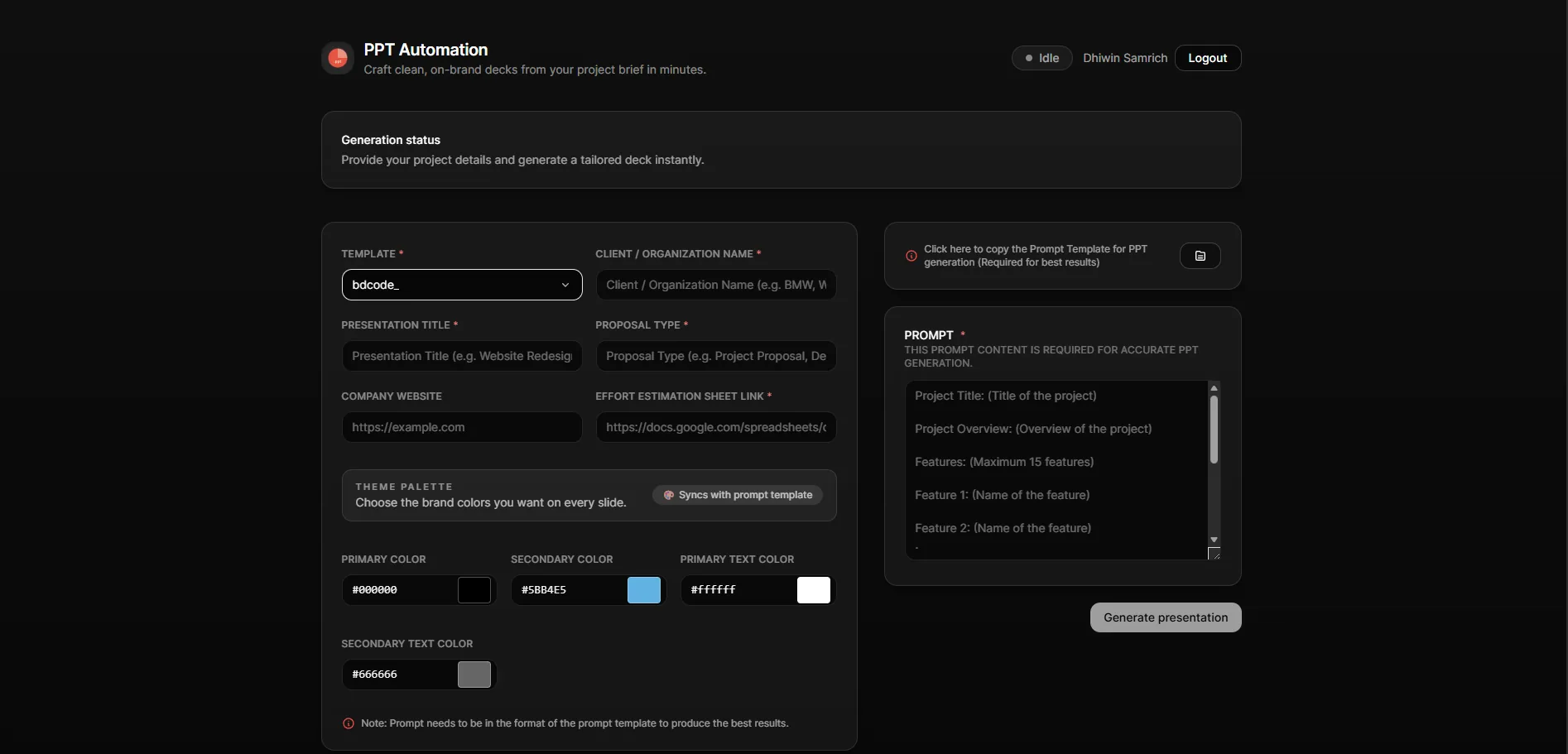Click the prompt textarea scrollbar thumb
This screenshot has height=754, width=1568.
tap(1214, 430)
